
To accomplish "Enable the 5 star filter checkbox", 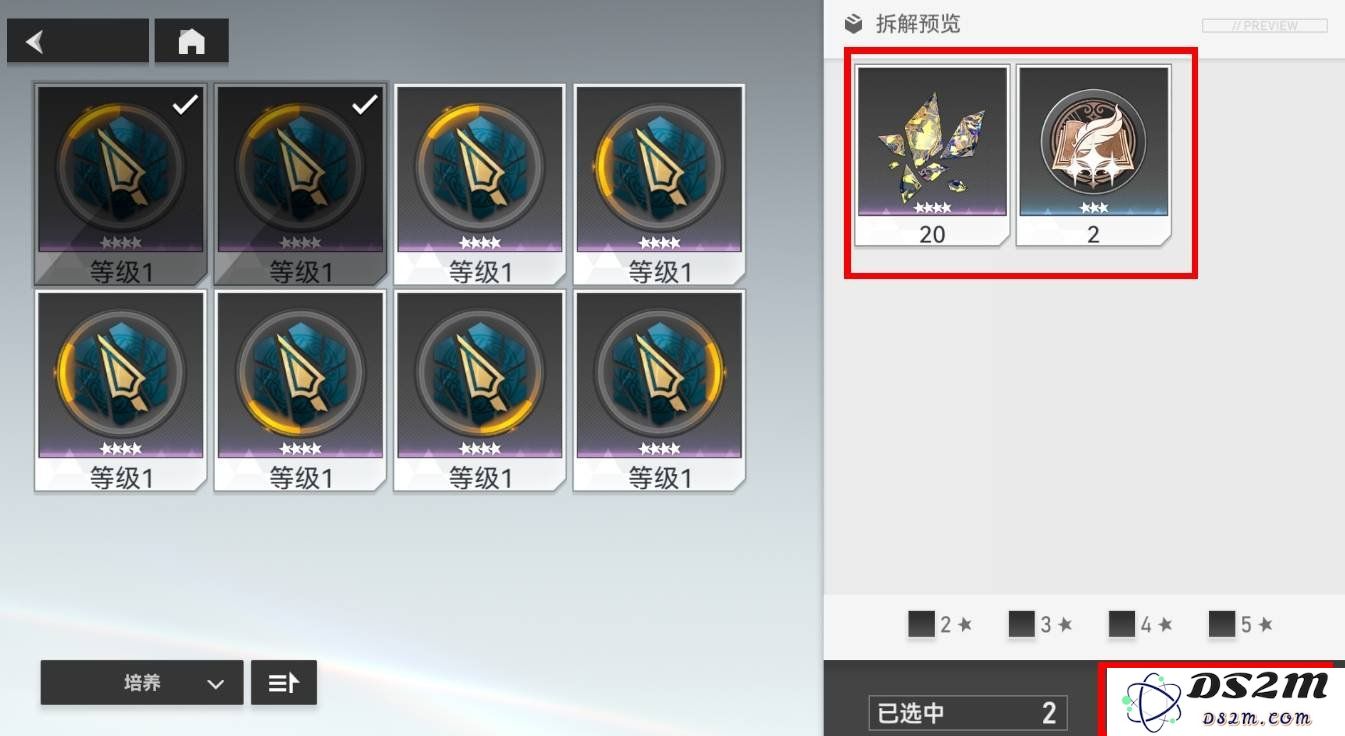I will [1221, 625].
